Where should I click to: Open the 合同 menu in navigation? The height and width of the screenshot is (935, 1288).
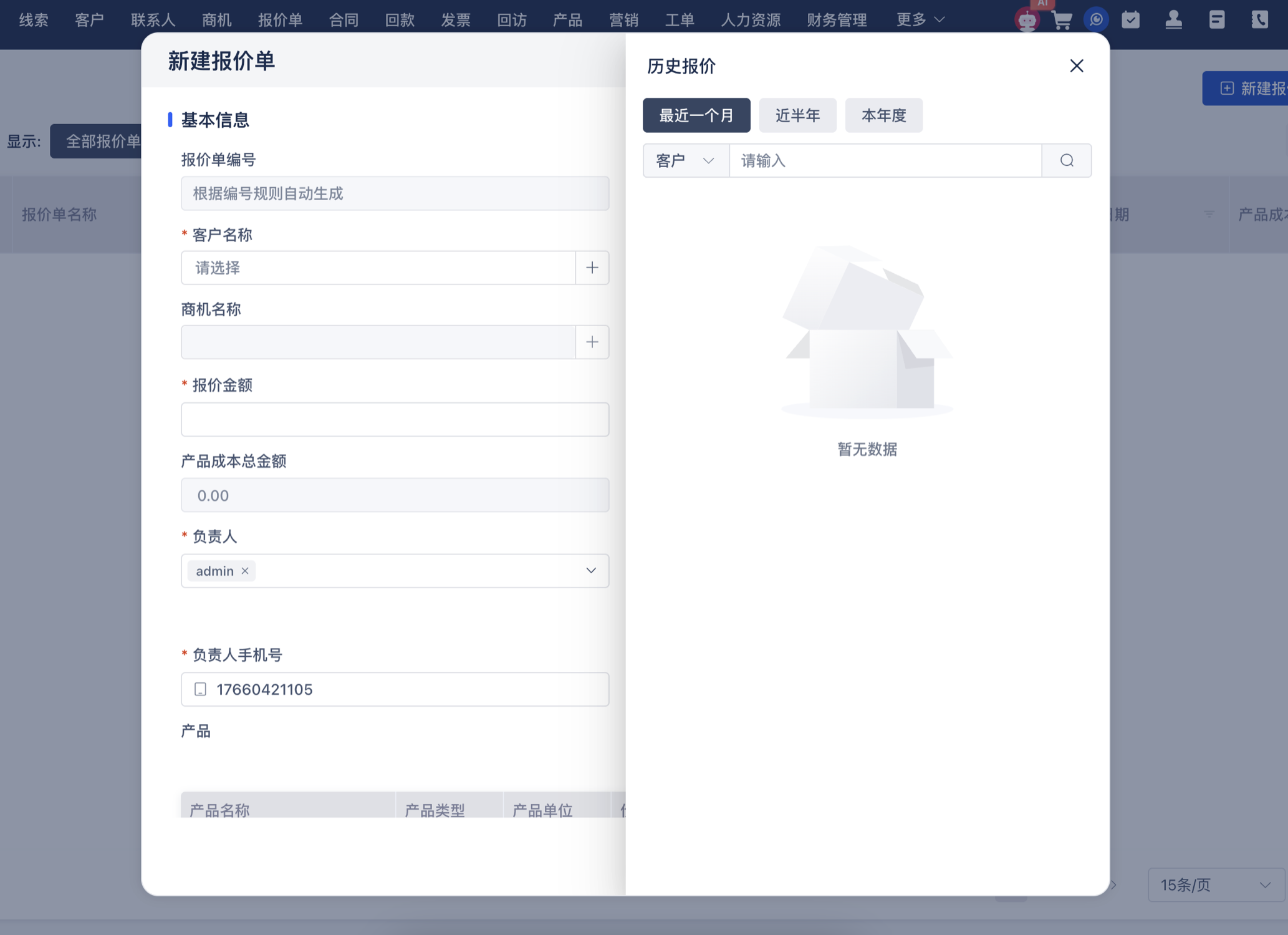(x=344, y=20)
